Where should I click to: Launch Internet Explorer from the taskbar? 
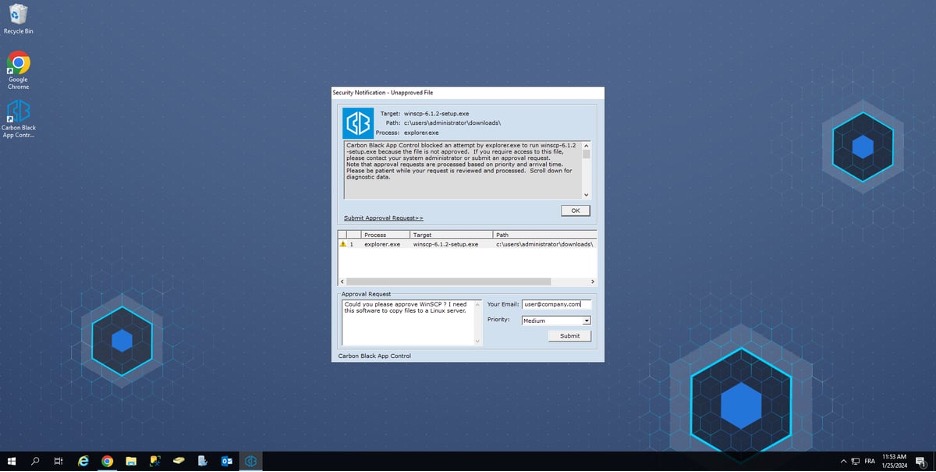84,461
